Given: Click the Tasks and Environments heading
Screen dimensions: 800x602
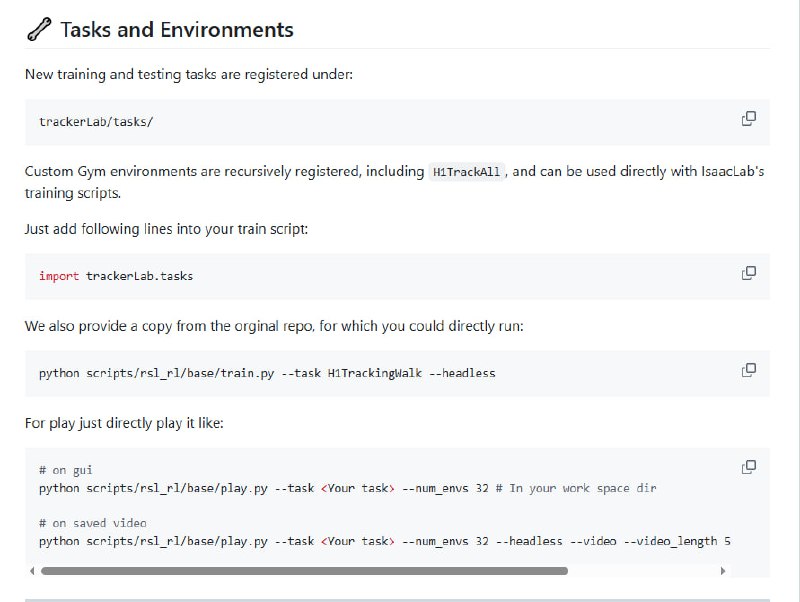Looking at the screenshot, I should point(177,30).
